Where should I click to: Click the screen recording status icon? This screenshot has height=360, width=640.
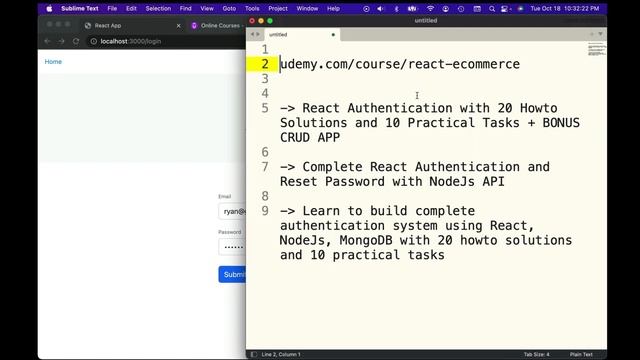click(366, 9)
